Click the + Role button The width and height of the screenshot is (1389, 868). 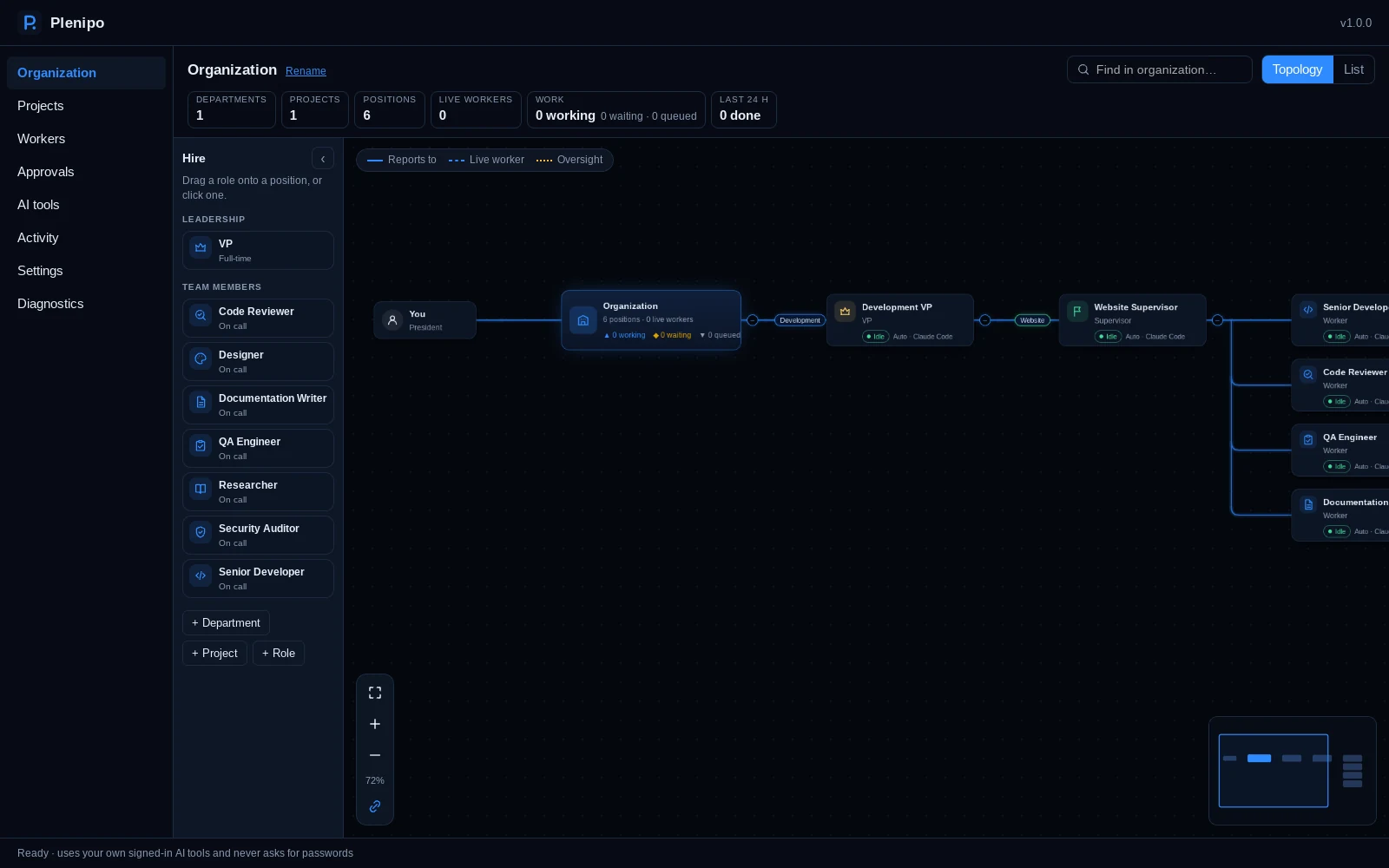pyautogui.click(x=279, y=654)
